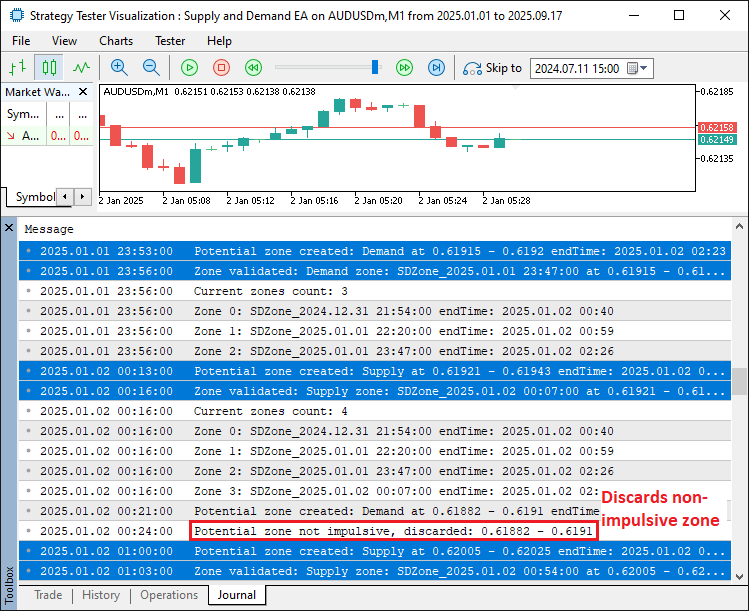Maximize the Strategy Tester window

679,15
